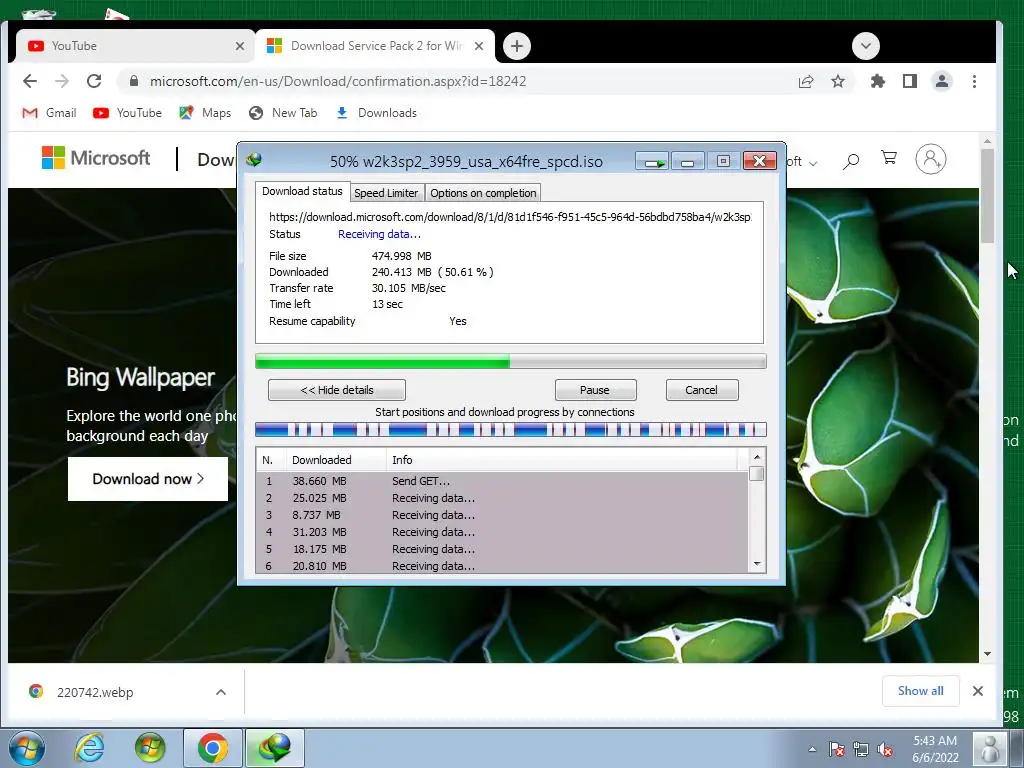Image resolution: width=1024 pixels, height=768 pixels.
Task: Open the Maps bookmark
Action: click(x=205, y=113)
